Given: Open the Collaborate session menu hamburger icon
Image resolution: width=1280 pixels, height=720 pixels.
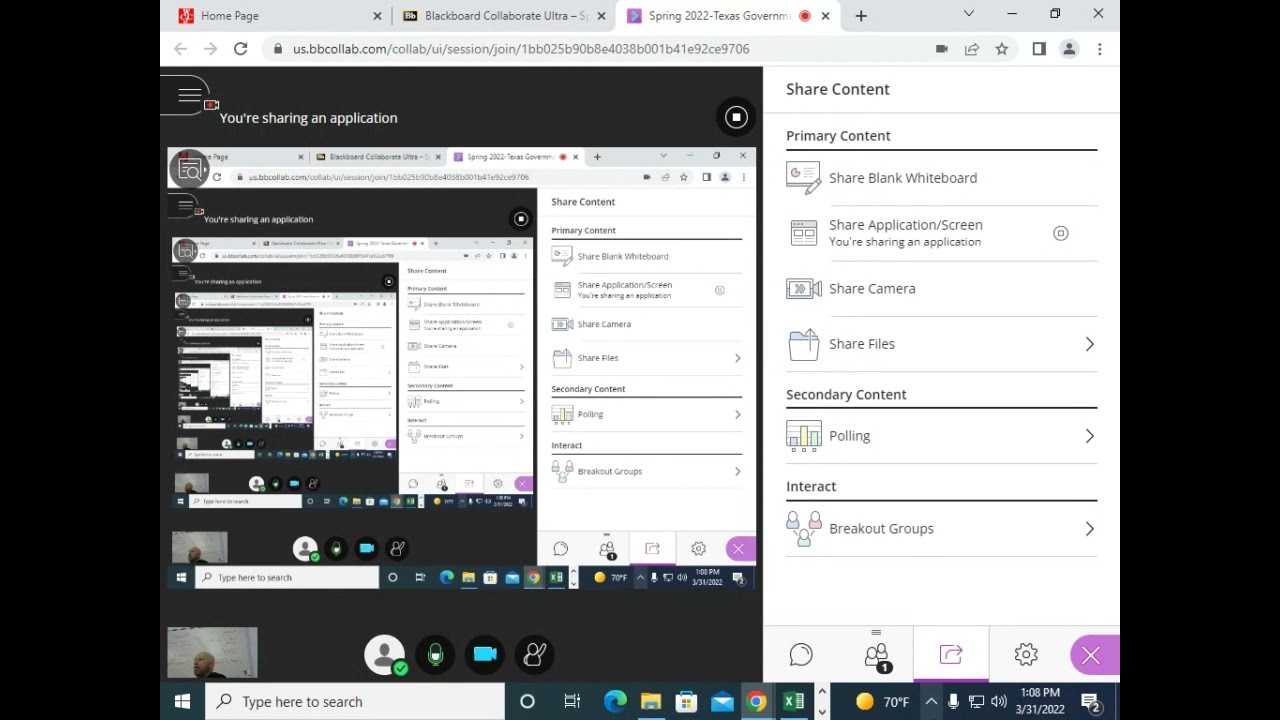Looking at the screenshot, I should (189, 96).
